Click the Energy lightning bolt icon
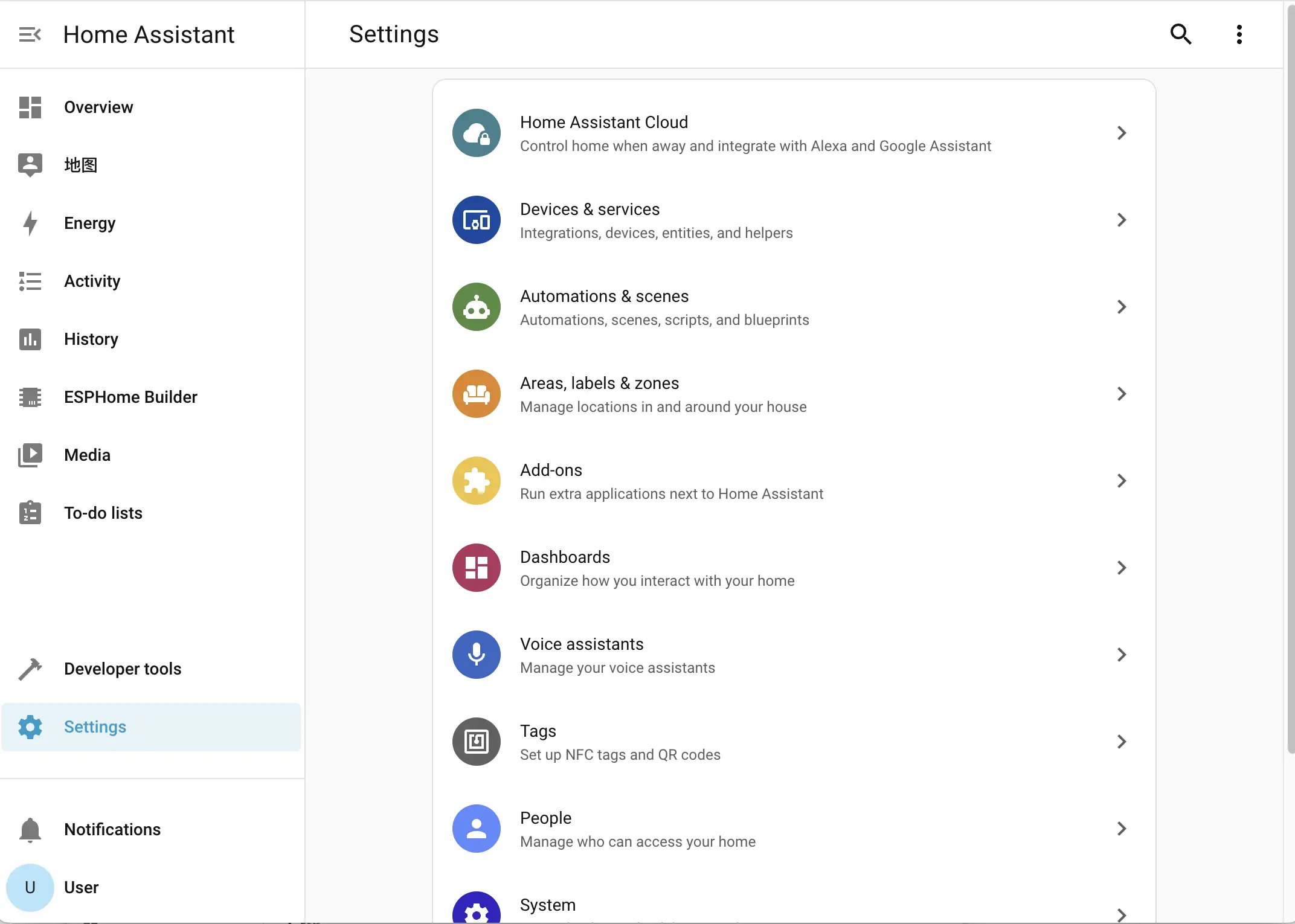Screen dimensions: 1295x924 pos(30,223)
